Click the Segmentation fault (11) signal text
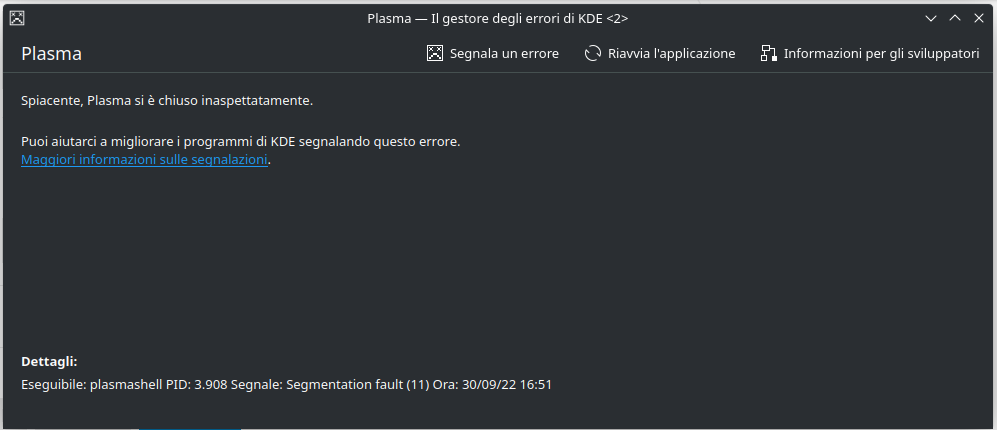 point(358,384)
